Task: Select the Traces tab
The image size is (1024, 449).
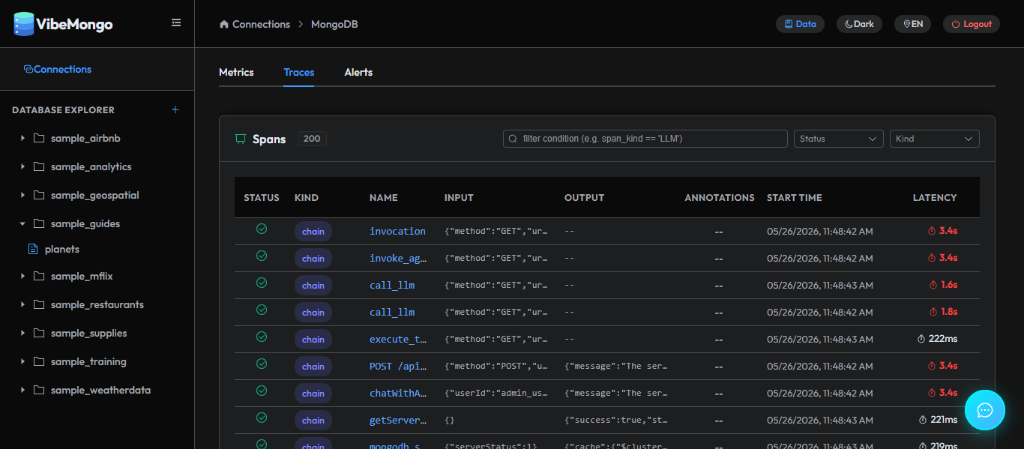Action: click(x=298, y=72)
